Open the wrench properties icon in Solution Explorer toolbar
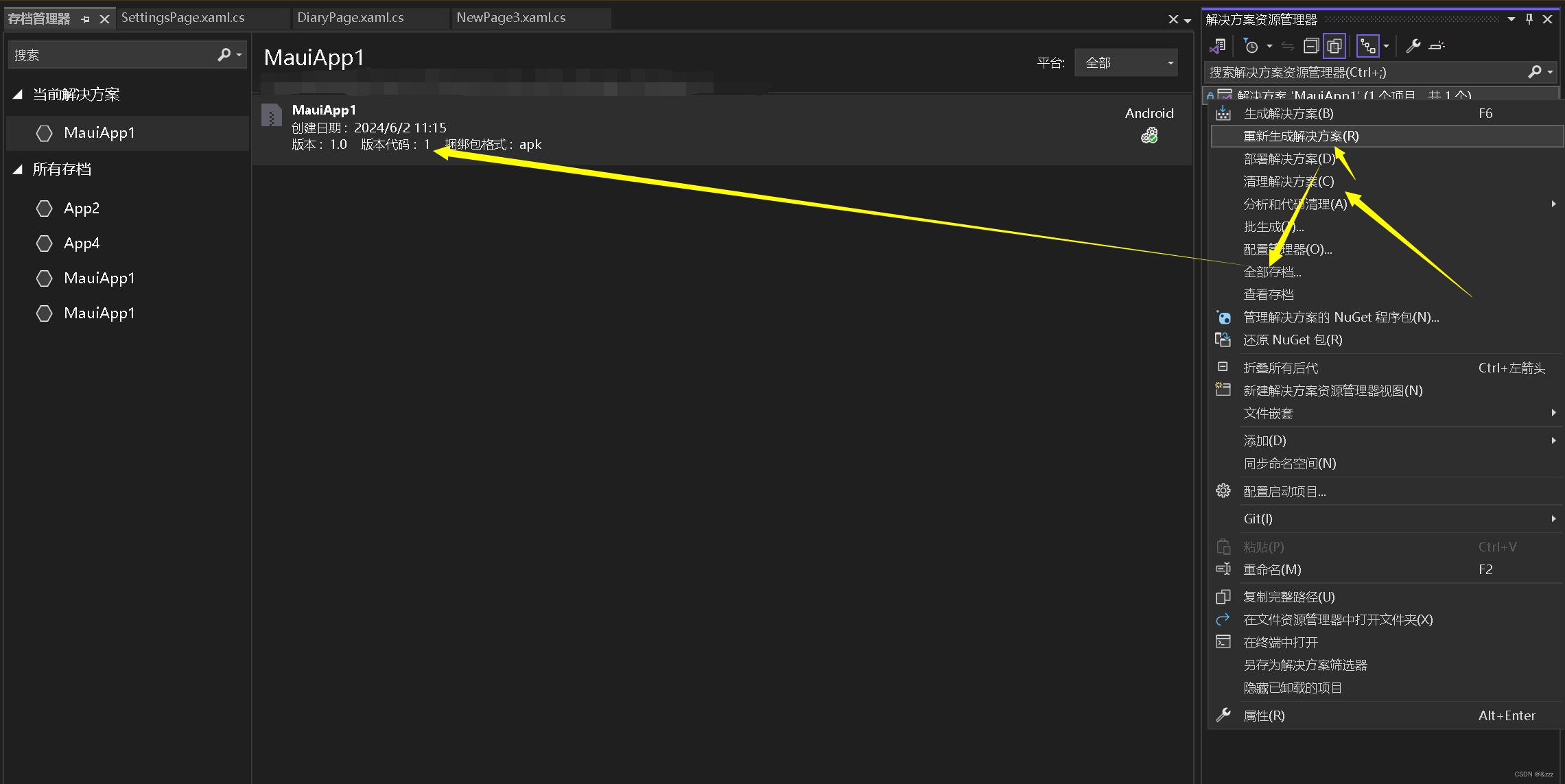1565x784 pixels. [1413, 46]
